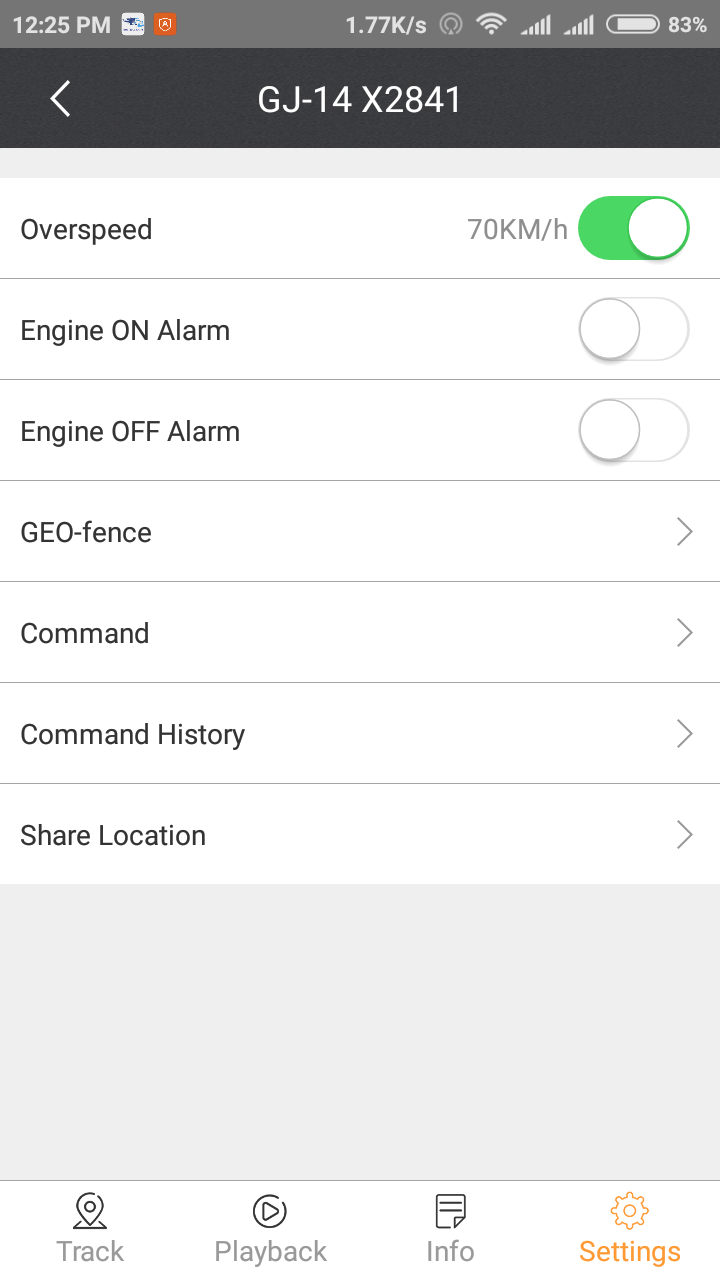Enable the Engine OFF Alarm switch
The width and height of the screenshot is (720, 1280).
634,430
